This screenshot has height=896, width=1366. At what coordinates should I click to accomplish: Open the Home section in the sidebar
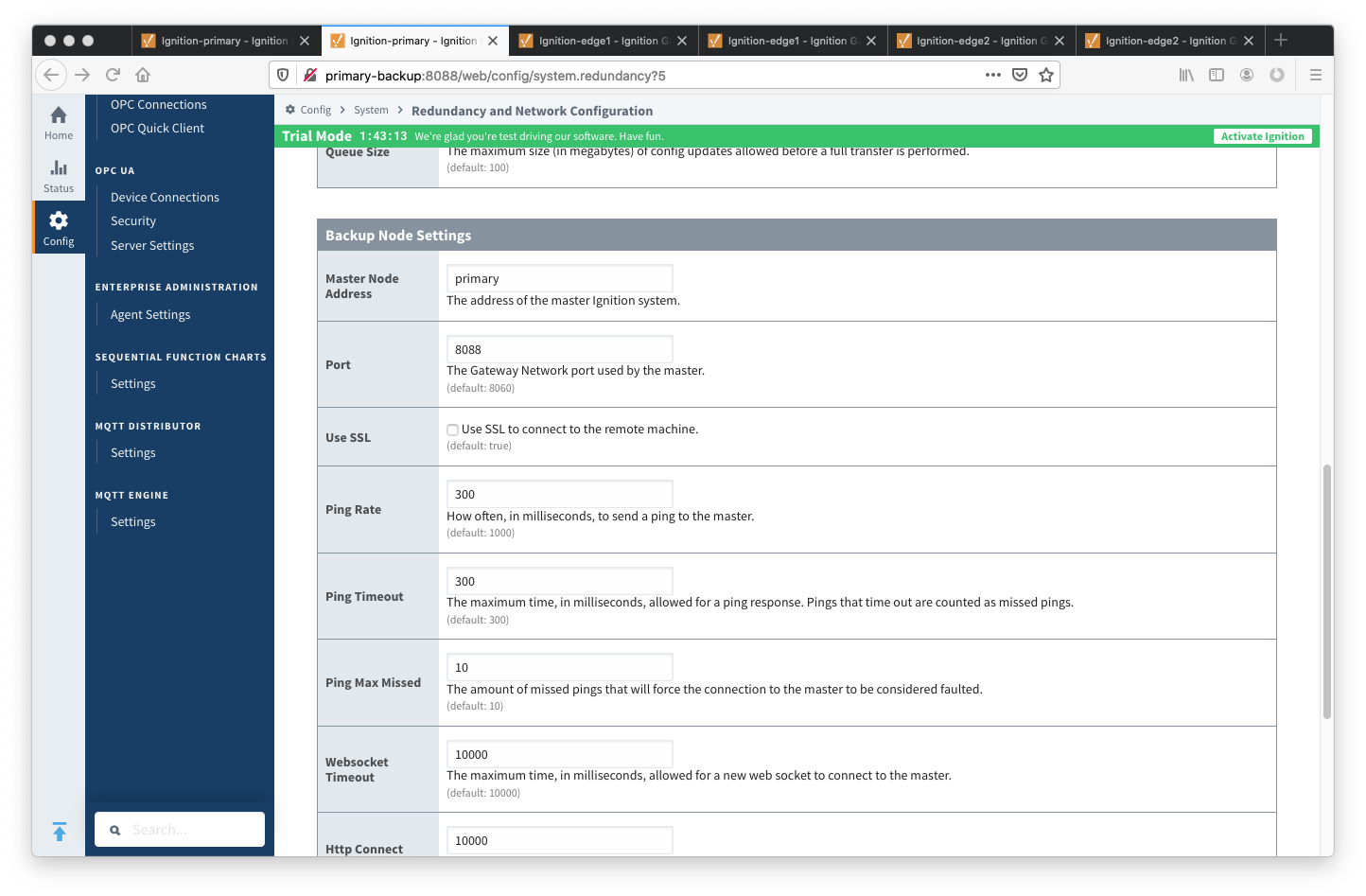pyautogui.click(x=59, y=123)
